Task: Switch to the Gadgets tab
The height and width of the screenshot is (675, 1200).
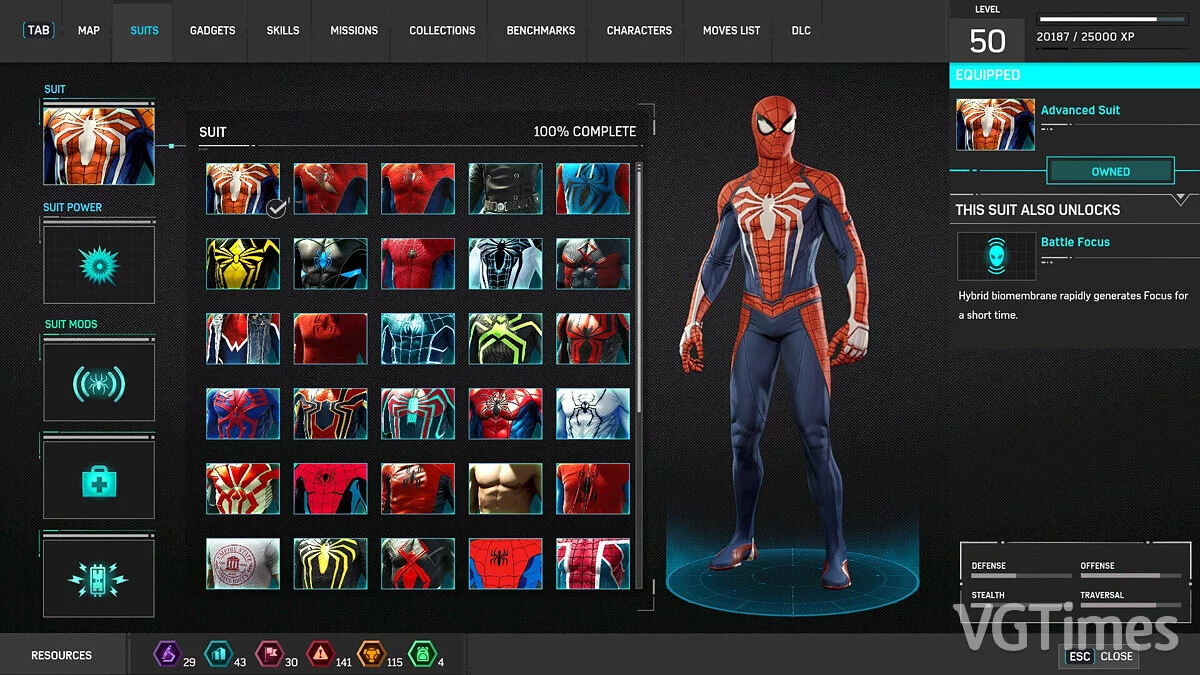Action: [x=212, y=30]
